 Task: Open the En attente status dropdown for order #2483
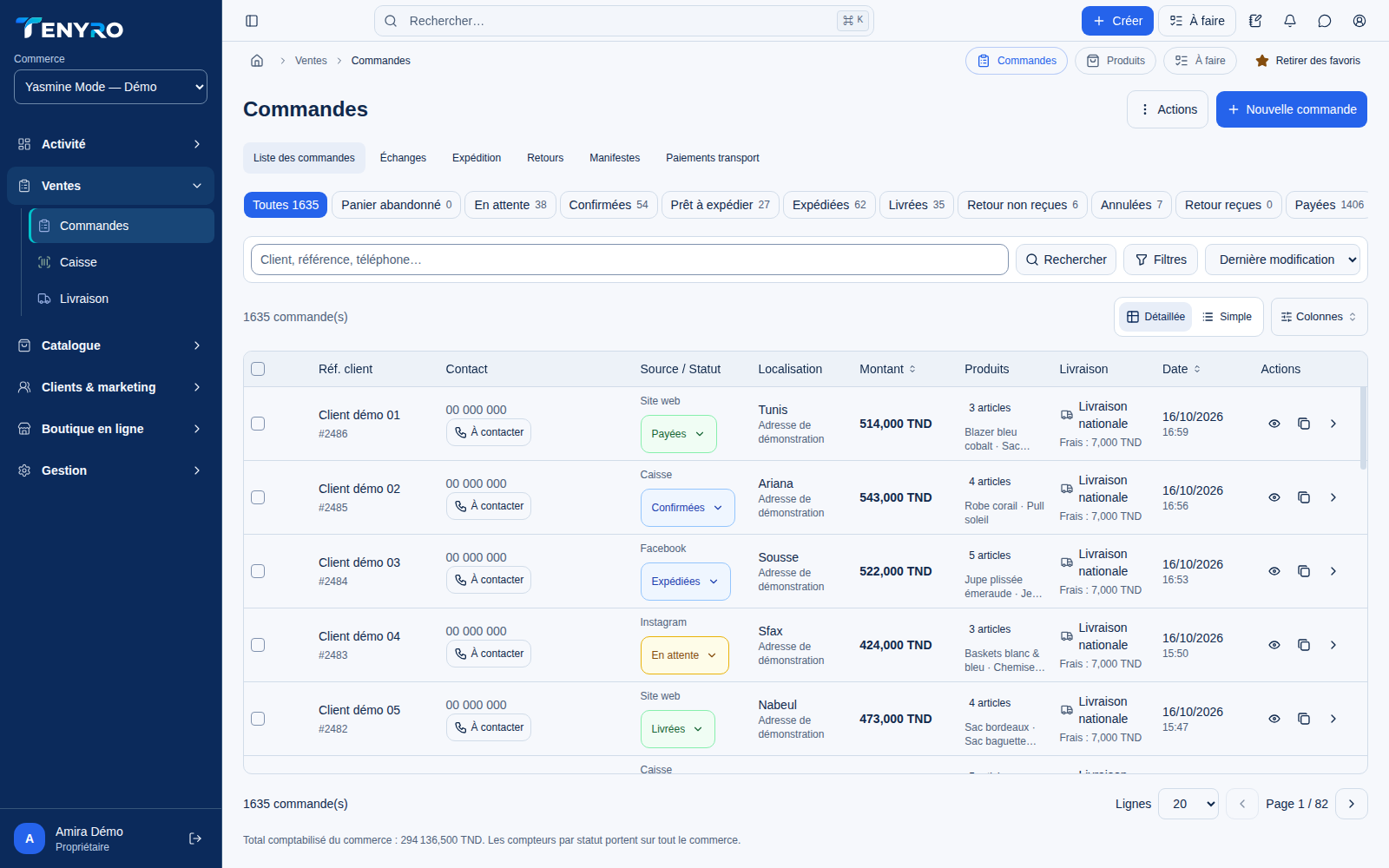[x=684, y=655]
